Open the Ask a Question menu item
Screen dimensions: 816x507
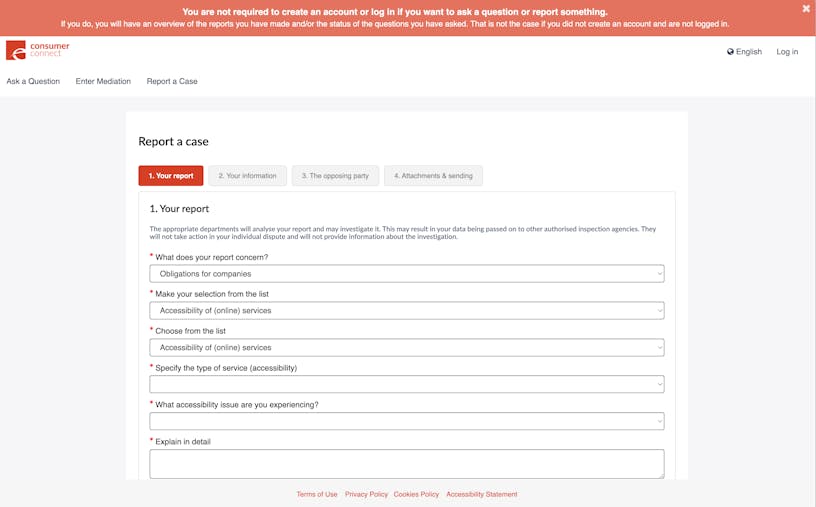pos(33,81)
